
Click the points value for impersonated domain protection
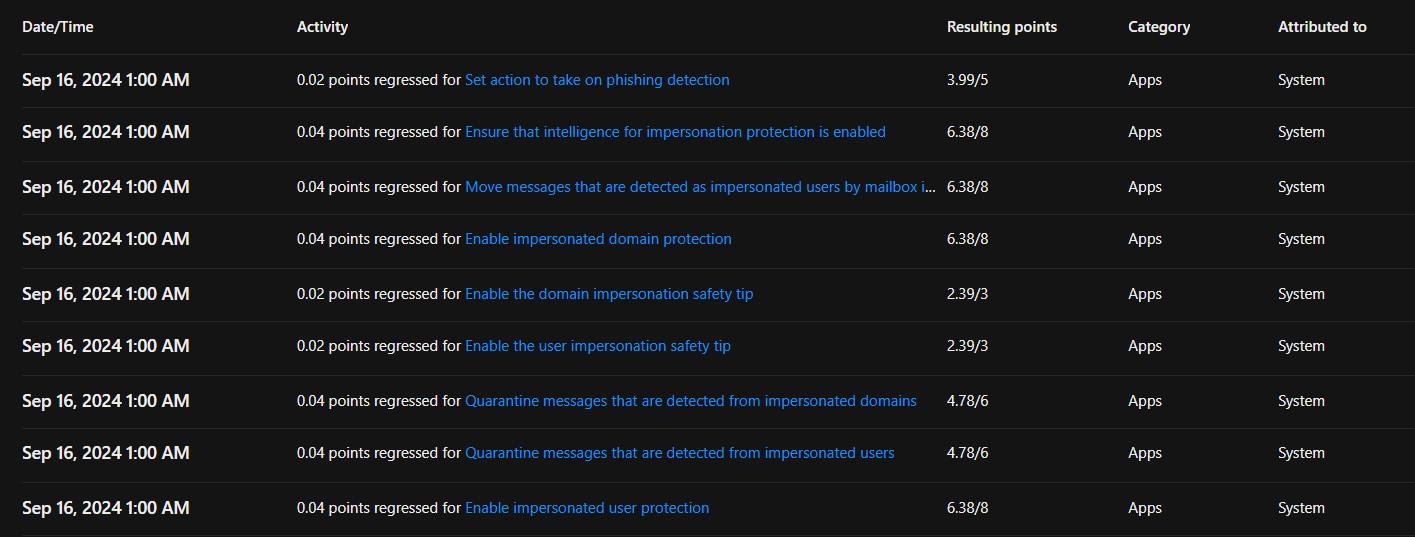(x=967, y=239)
